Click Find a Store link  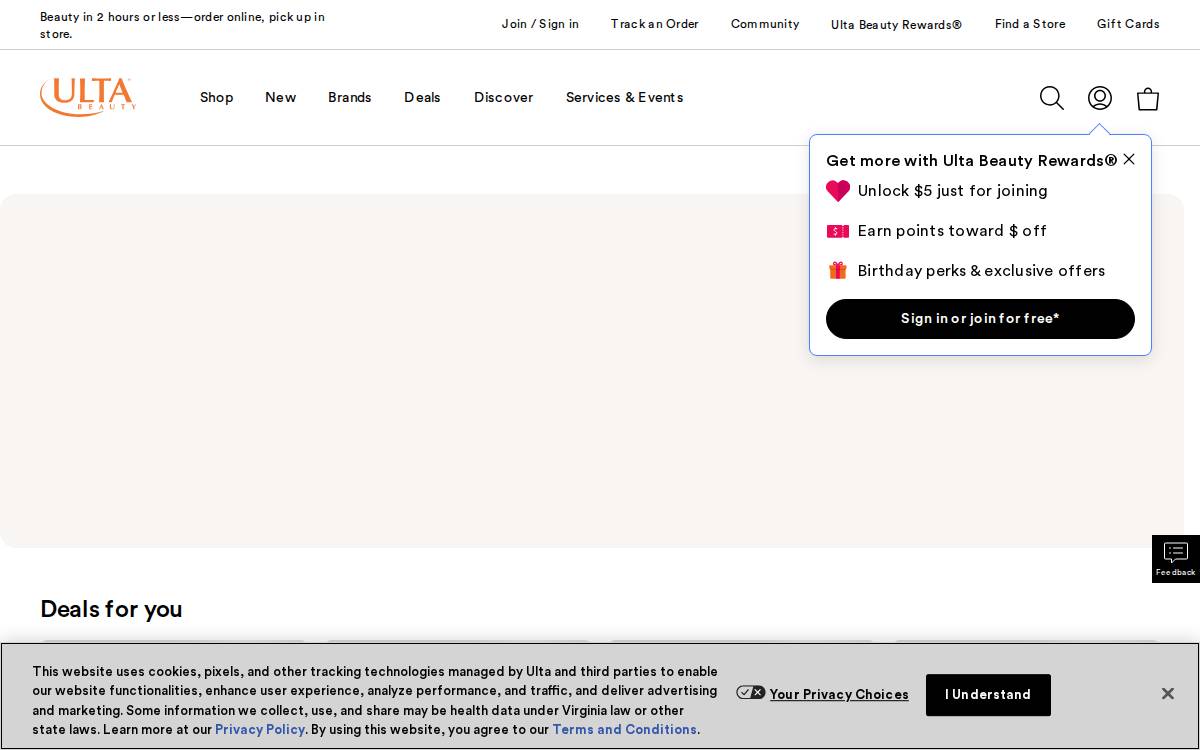click(1030, 24)
